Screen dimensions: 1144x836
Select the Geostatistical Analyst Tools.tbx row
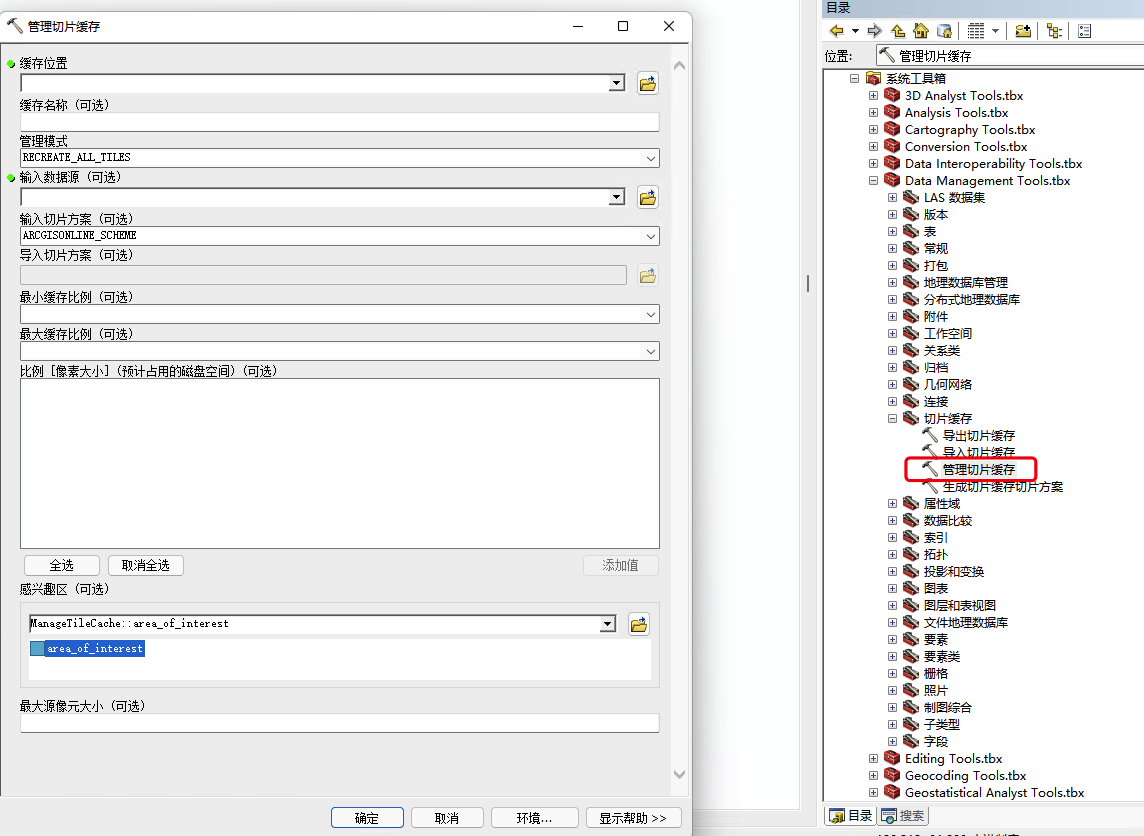[x=984, y=792]
